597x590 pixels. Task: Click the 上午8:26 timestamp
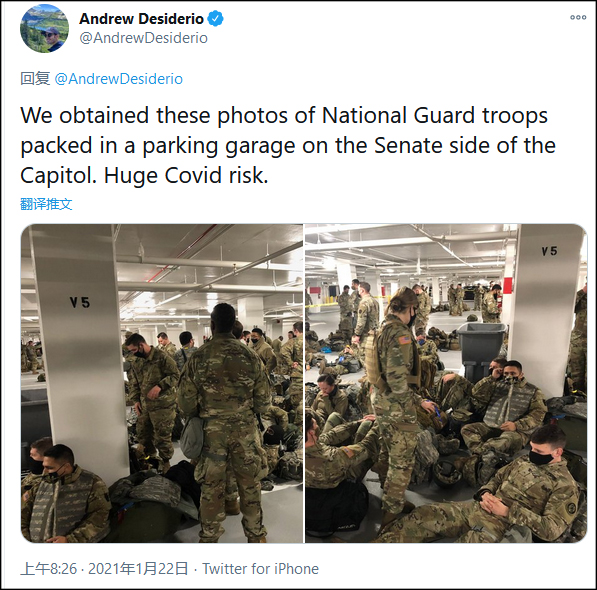point(49,569)
